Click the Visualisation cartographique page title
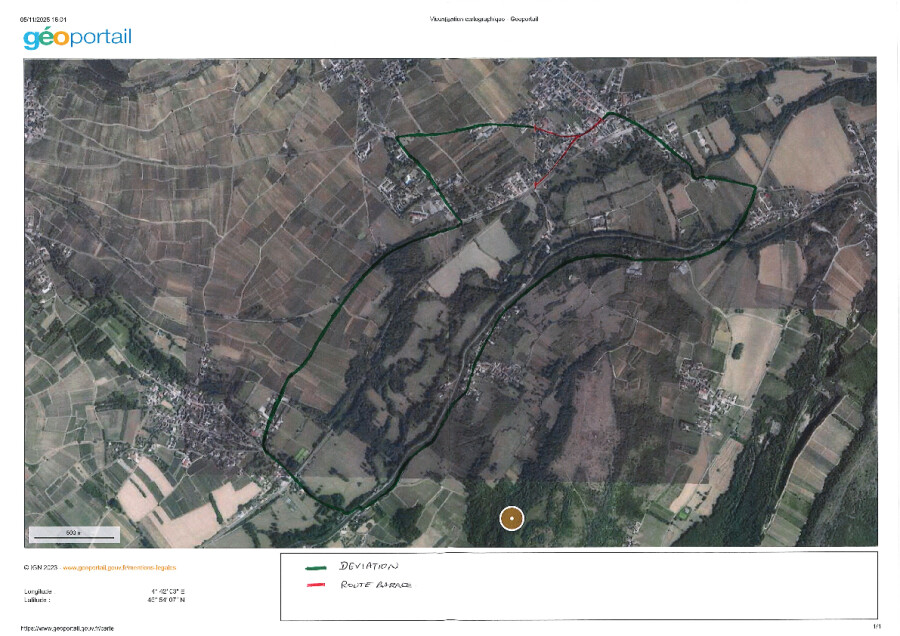 [484, 19]
